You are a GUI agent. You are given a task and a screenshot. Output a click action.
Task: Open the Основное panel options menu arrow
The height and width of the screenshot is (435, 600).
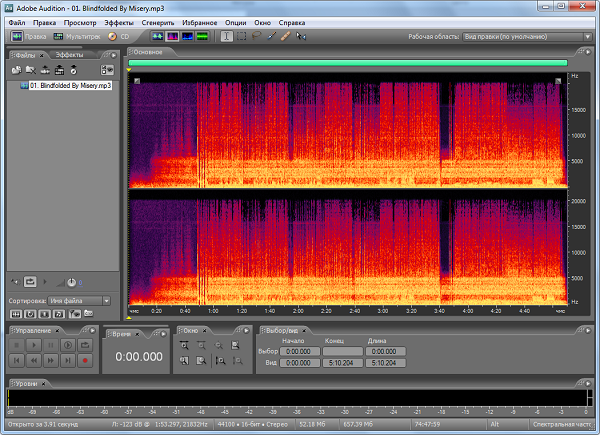pyautogui.click(x=587, y=53)
